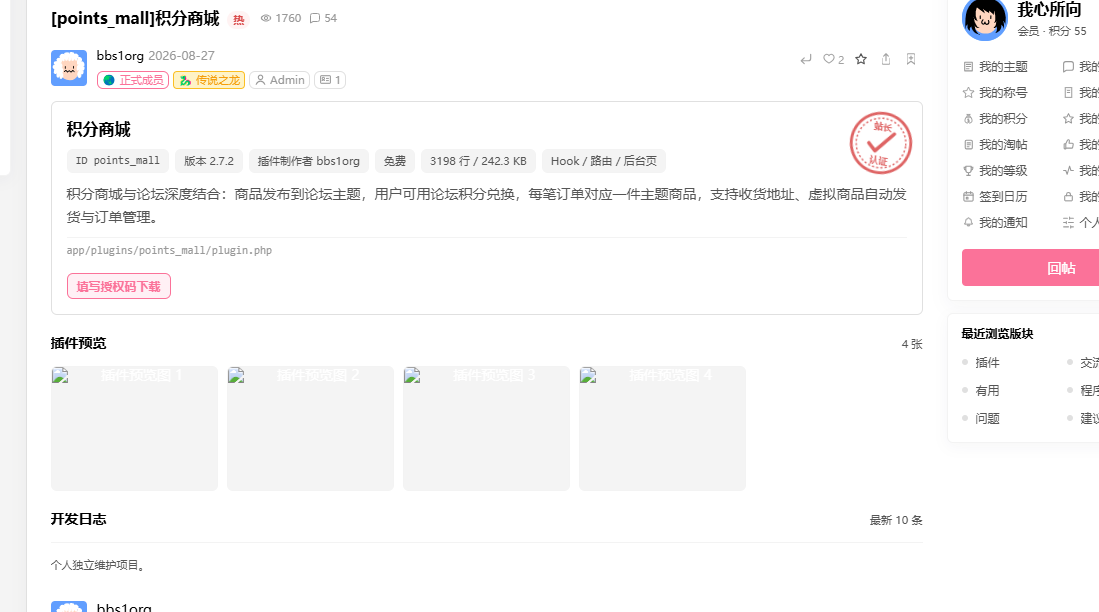1099x612 pixels.
Task: Click the 传说之龙 title badge
Action: click(x=209, y=80)
